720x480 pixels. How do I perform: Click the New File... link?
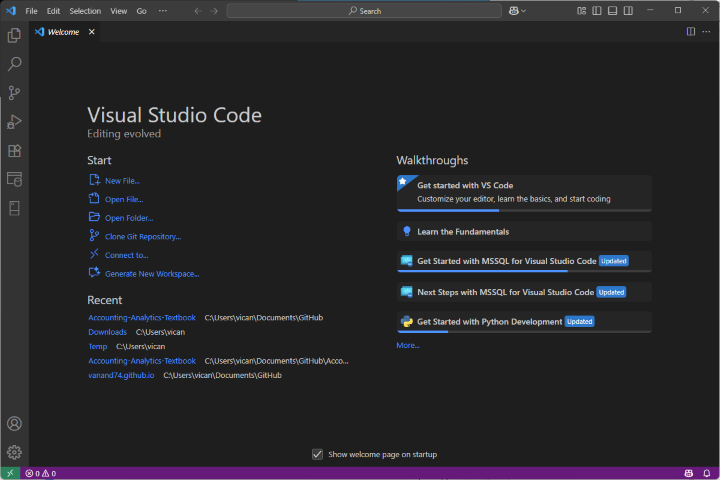122,181
